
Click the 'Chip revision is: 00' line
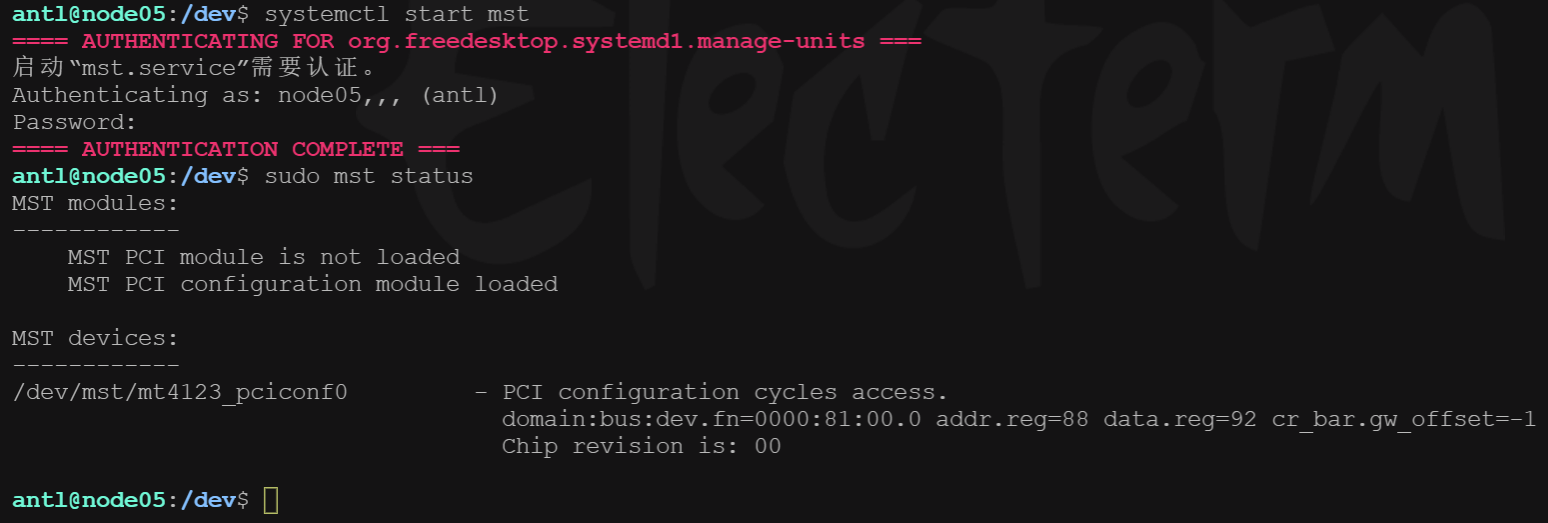[641, 446]
